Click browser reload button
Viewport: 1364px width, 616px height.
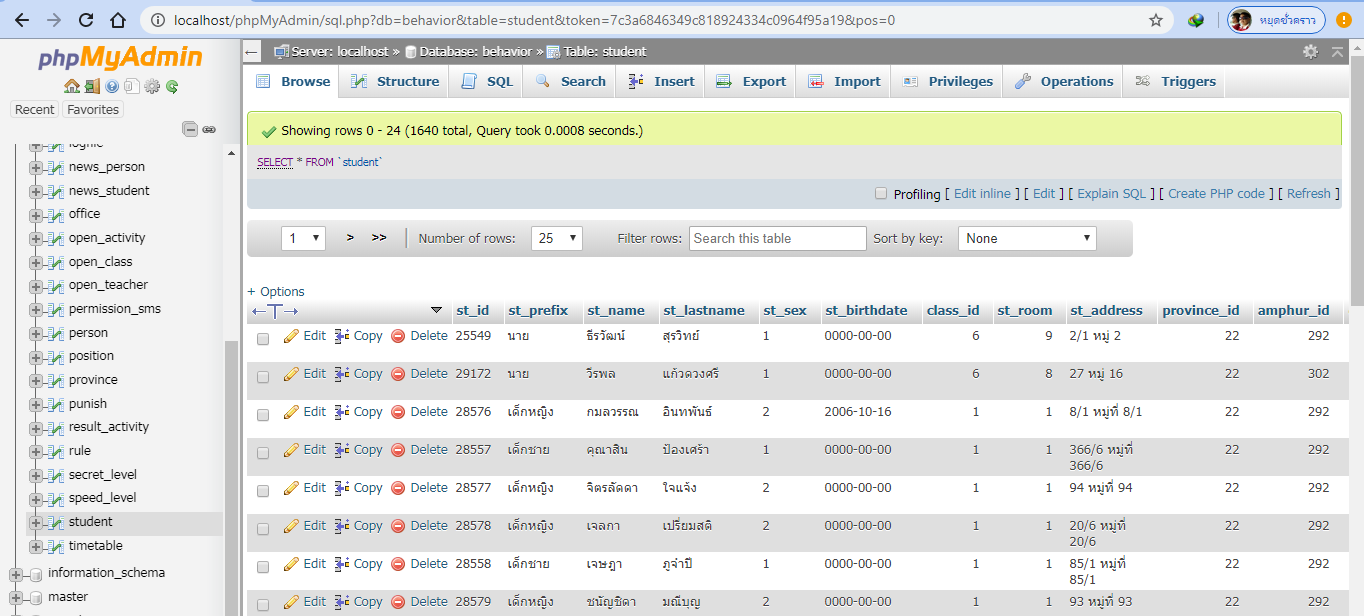[86, 20]
